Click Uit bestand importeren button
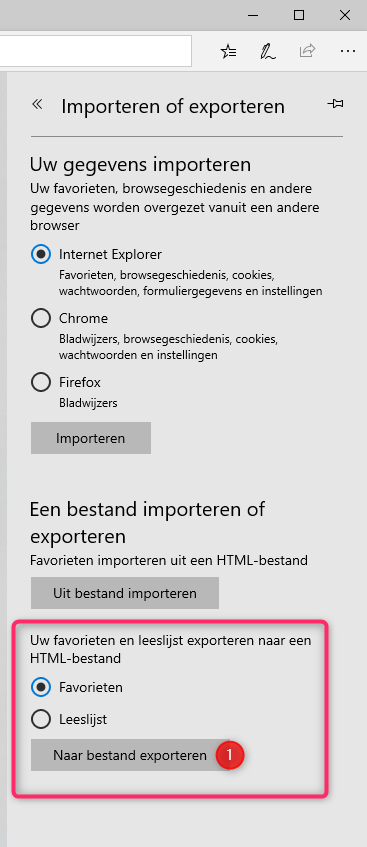Image resolution: width=367 pixels, height=847 pixels. [125, 593]
